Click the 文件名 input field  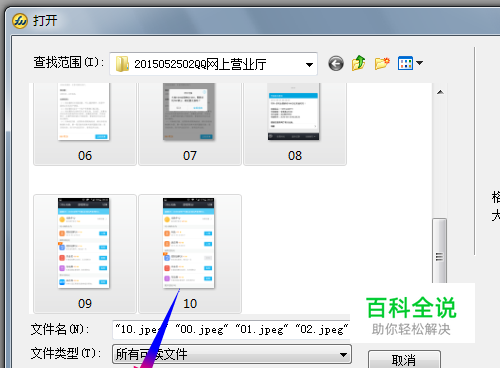(231, 330)
